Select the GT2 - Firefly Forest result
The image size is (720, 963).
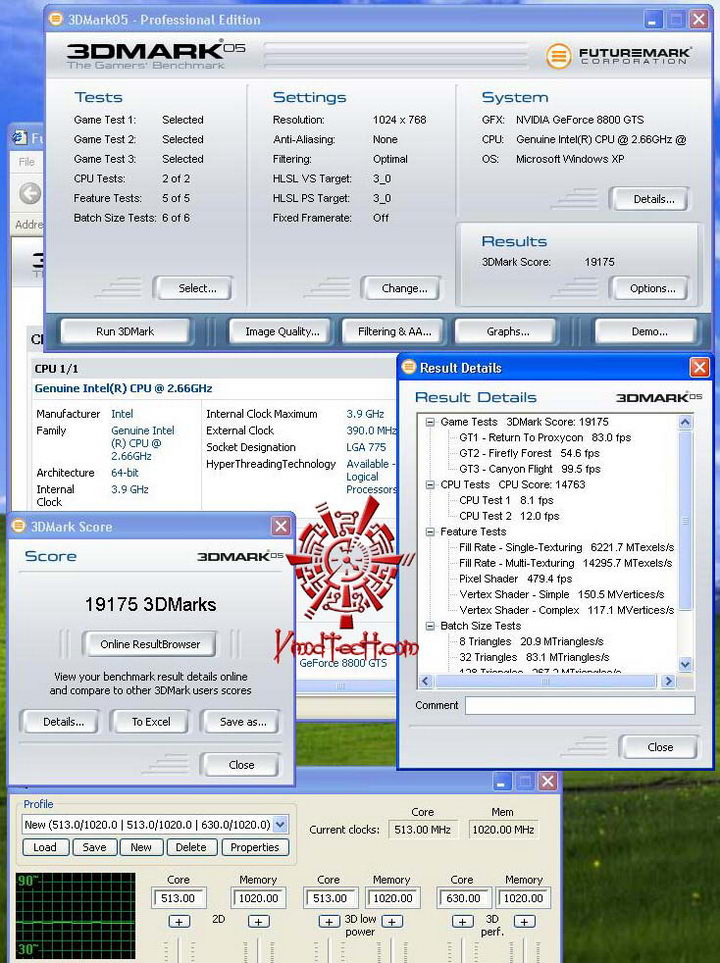[x=529, y=453]
